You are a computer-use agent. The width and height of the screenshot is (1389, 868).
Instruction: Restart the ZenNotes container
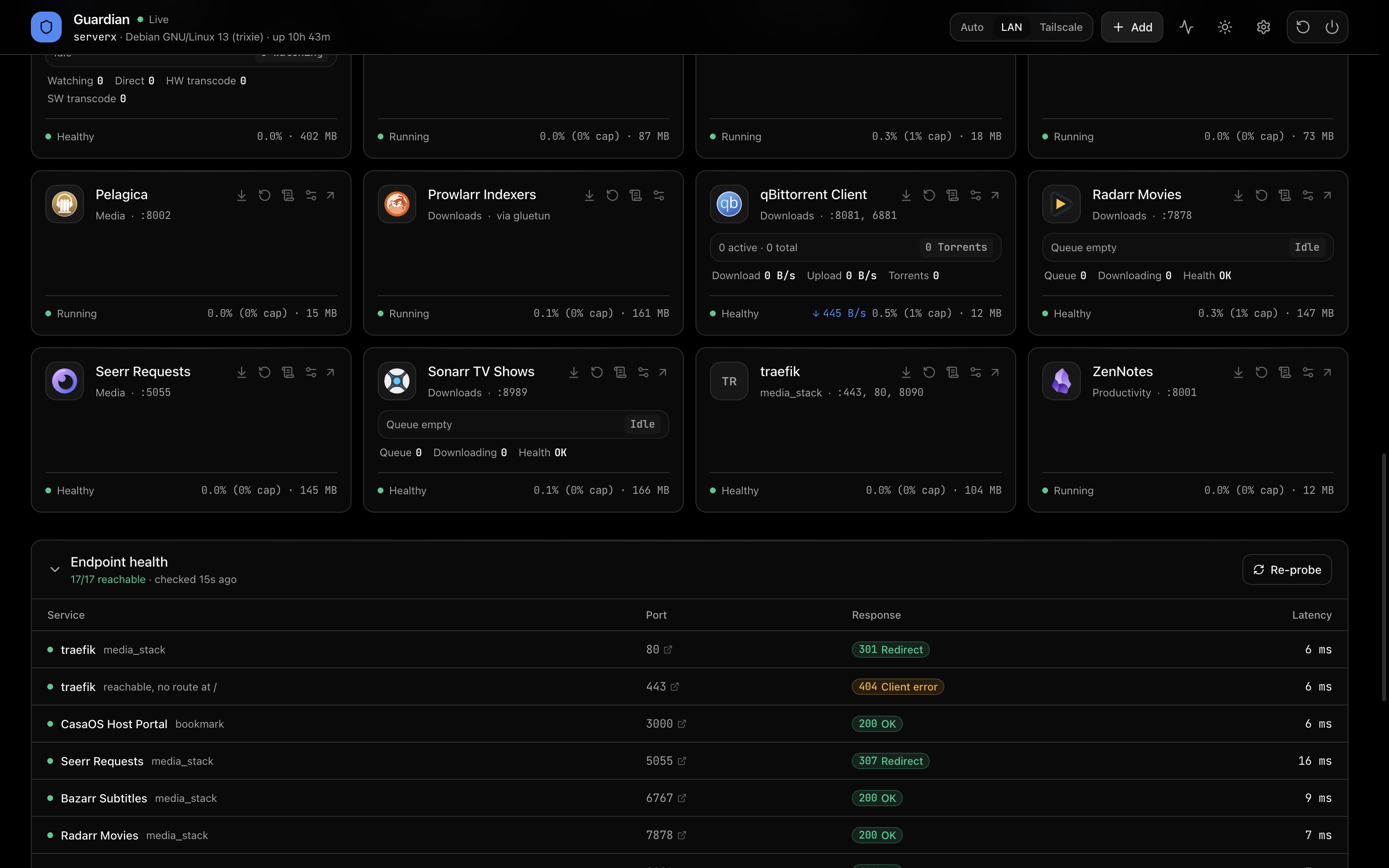tap(1262, 373)
